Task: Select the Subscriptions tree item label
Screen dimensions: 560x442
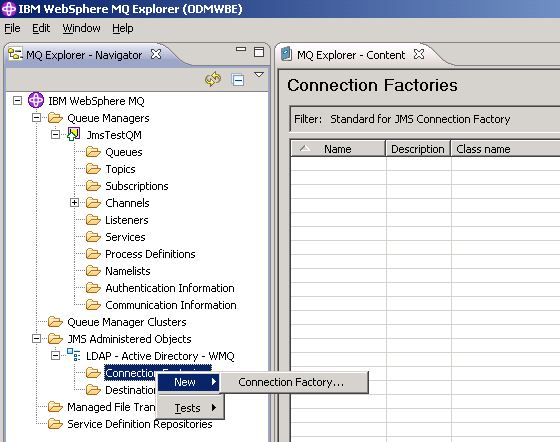Action: (x=137, y=186)
